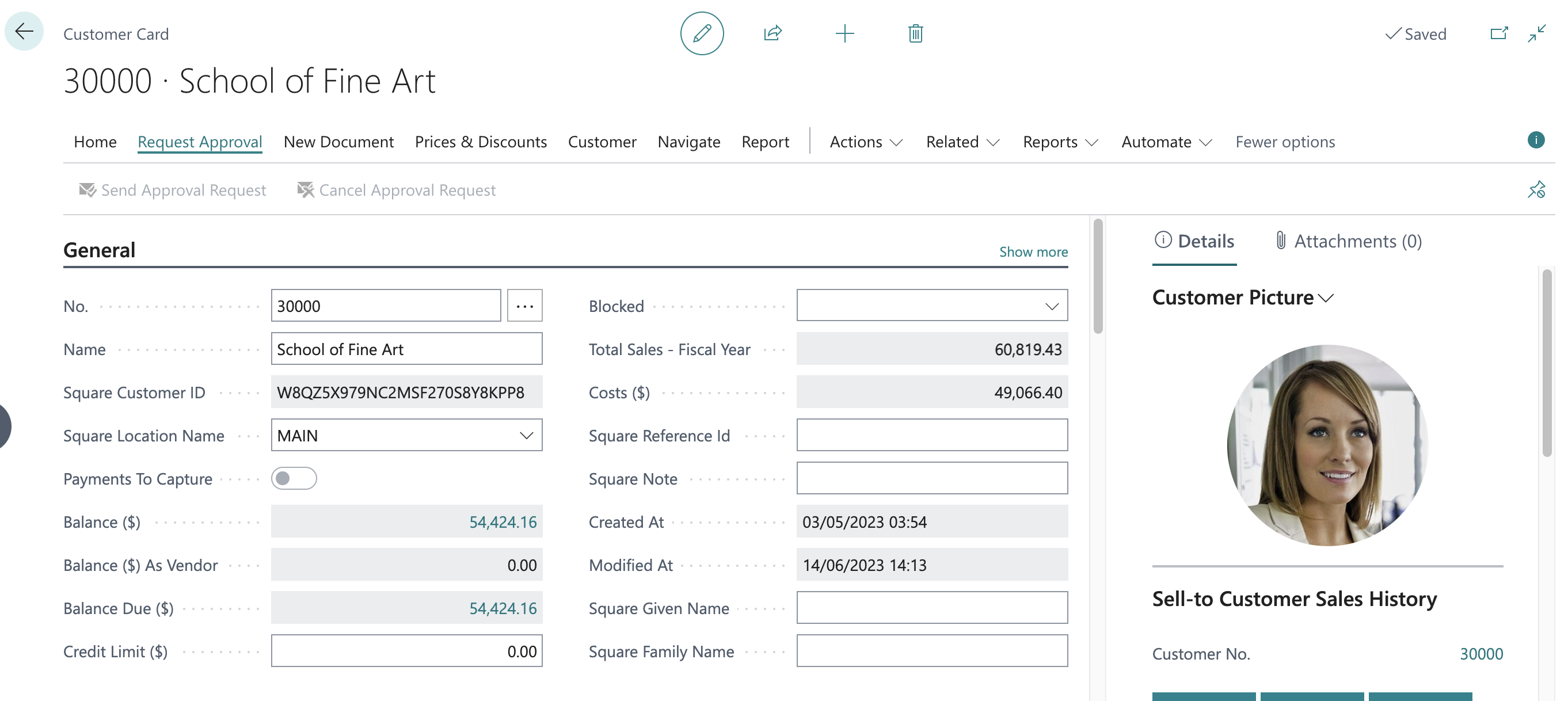1568x701 pixels.
Task: Click the No. field lookup ellipsis button
Action: pyautogui.click(x=524, y=306)
